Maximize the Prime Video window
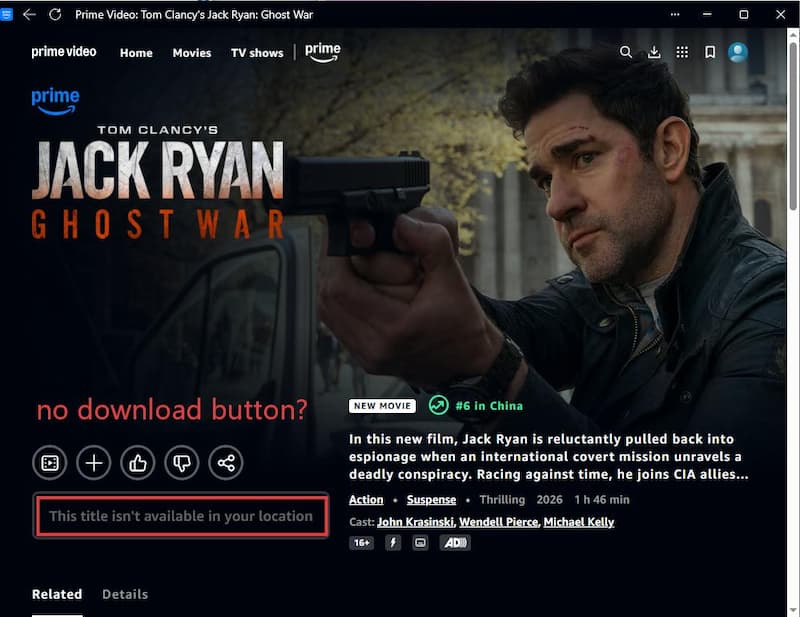Viewport: 800px width, 617px height. tap(744, 14)
